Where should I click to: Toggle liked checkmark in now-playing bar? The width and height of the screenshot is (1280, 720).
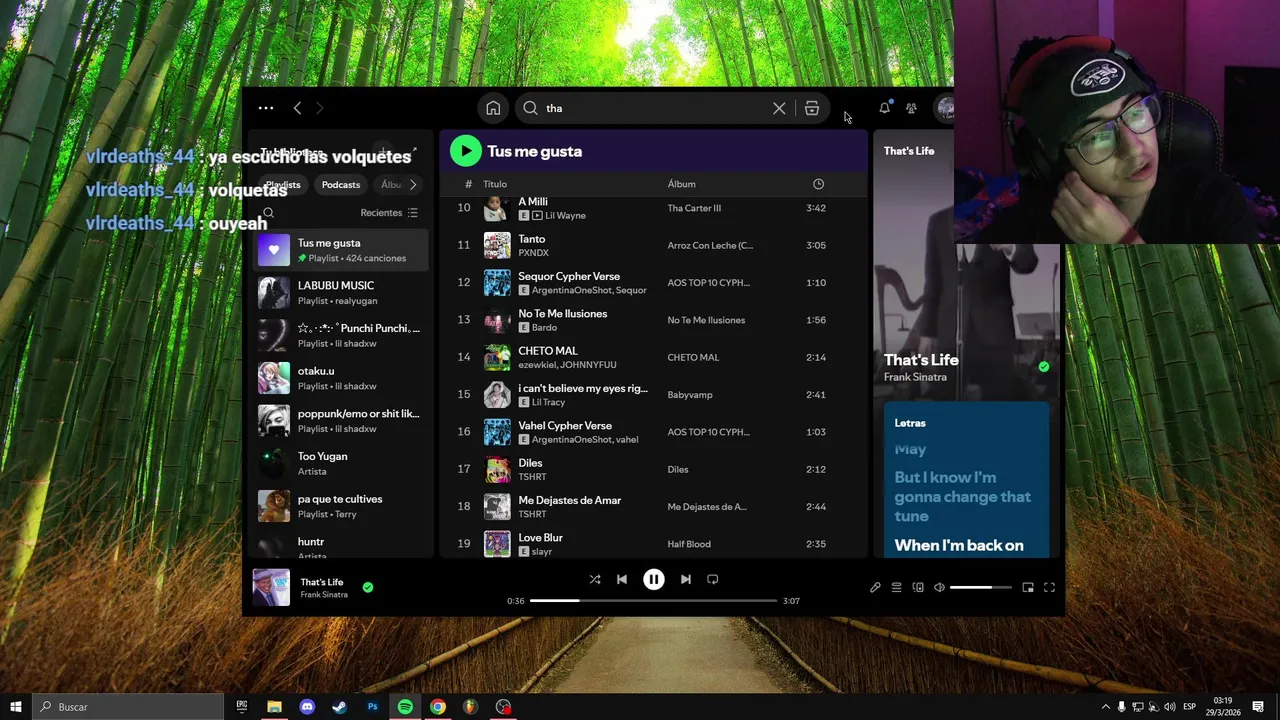click(x=368, y=587)
